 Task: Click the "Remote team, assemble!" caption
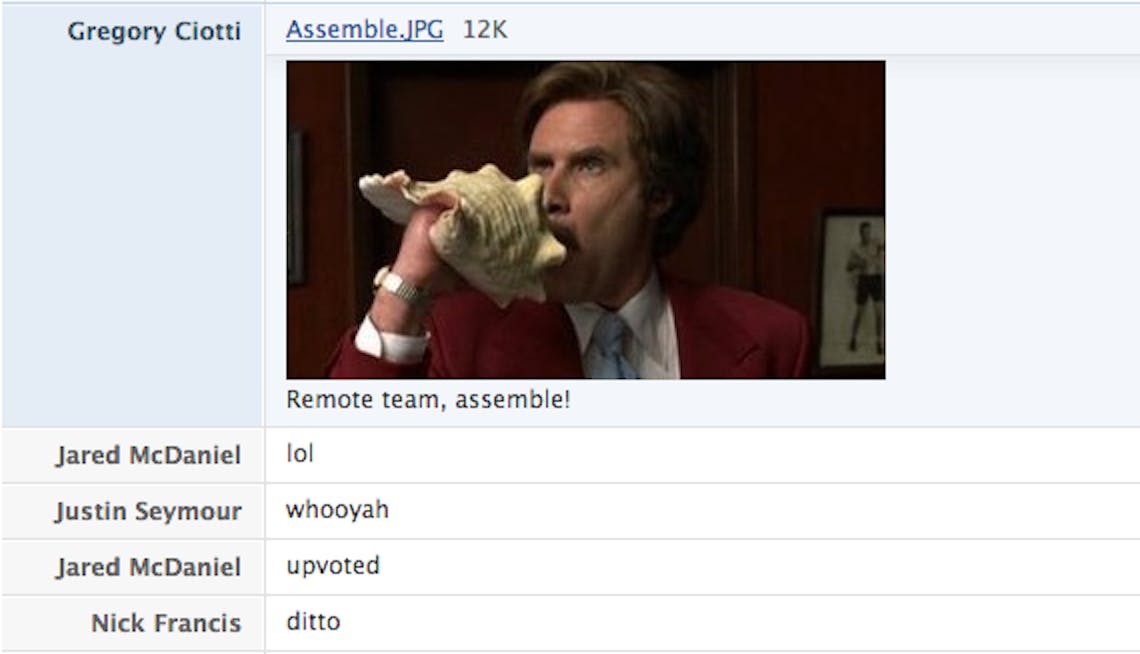428,399
